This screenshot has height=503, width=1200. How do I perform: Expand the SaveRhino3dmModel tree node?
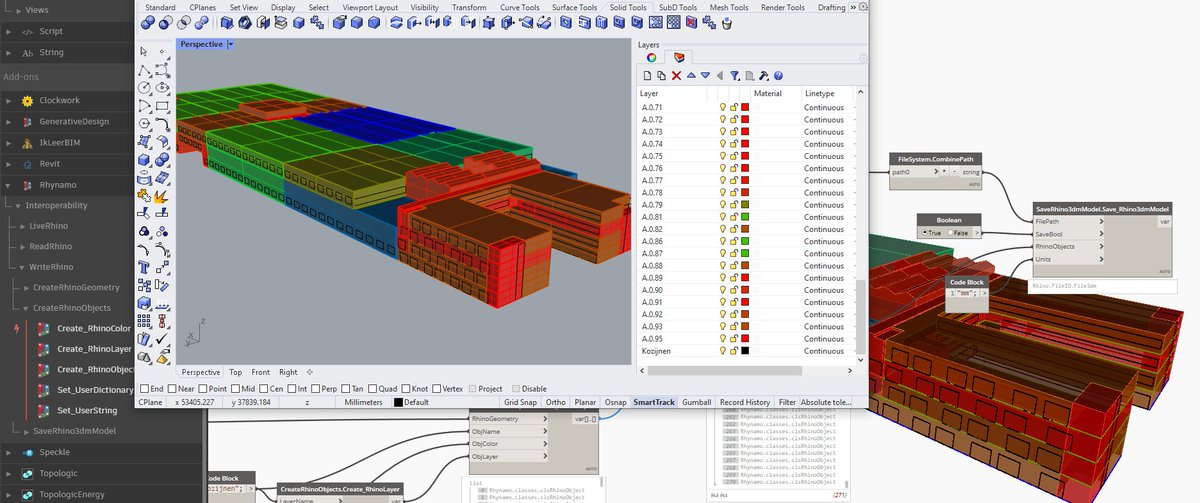(27, 430)
